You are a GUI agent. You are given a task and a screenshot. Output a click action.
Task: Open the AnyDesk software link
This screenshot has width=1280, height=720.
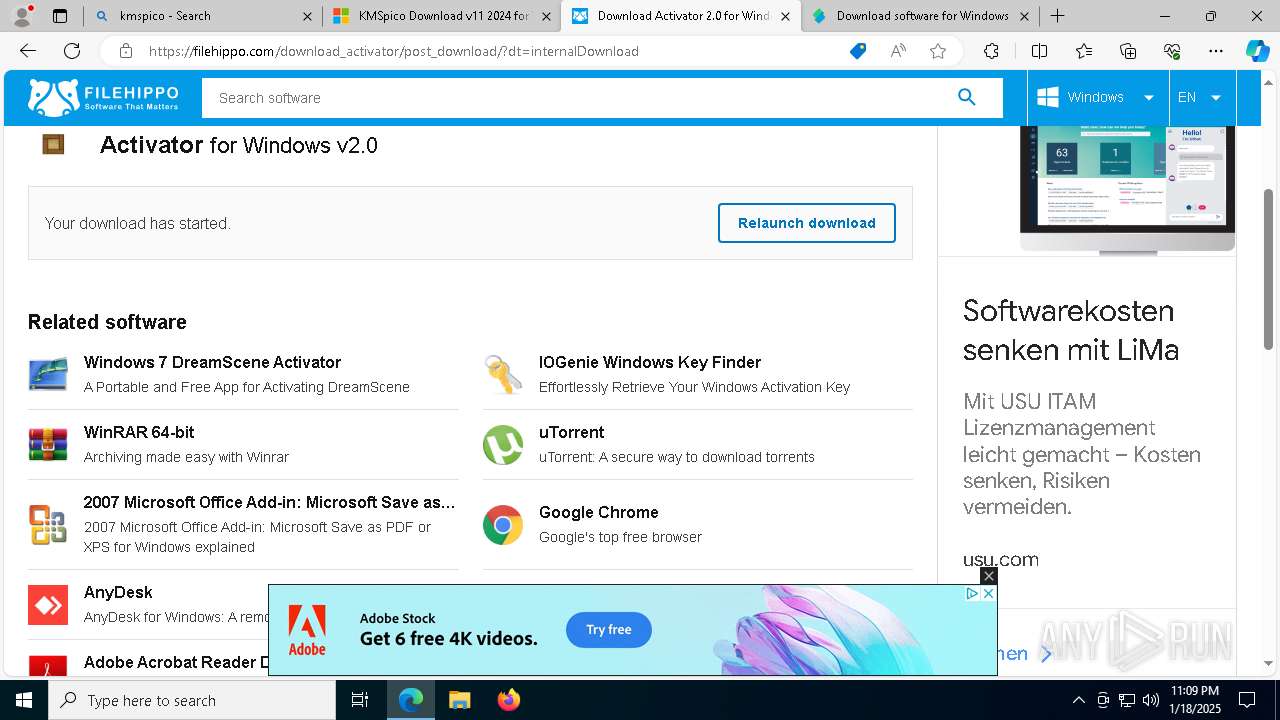pos(118,592)
